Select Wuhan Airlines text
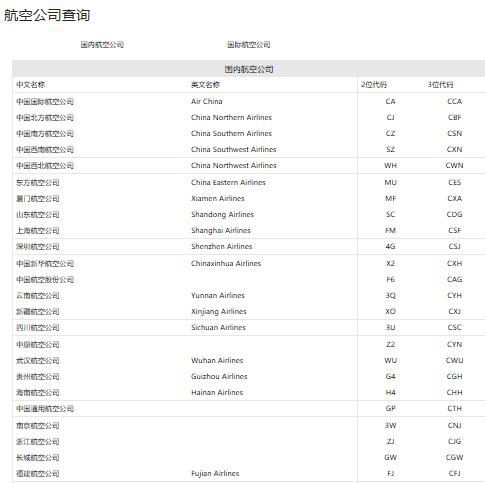The height and width of the screenshot is (483, 485). (217, 360)
